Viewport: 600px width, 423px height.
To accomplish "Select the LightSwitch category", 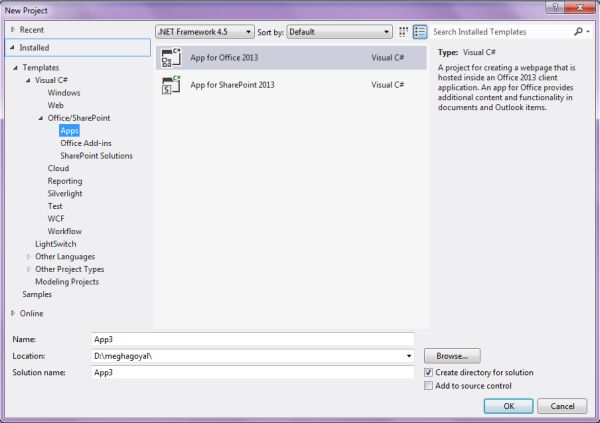I will [x=55, y=244].
